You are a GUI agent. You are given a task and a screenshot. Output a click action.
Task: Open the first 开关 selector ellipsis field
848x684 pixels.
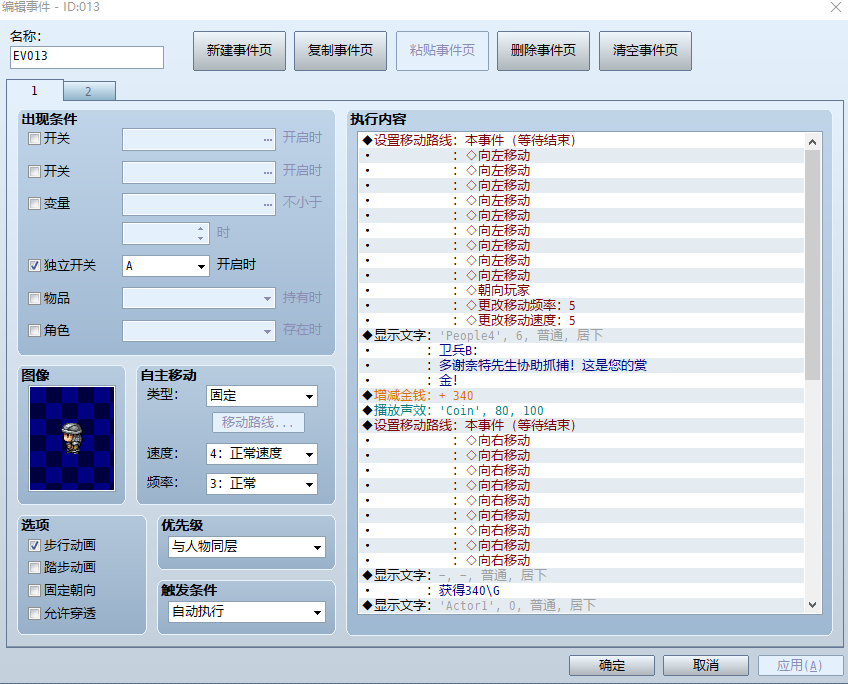coord(199,140)
